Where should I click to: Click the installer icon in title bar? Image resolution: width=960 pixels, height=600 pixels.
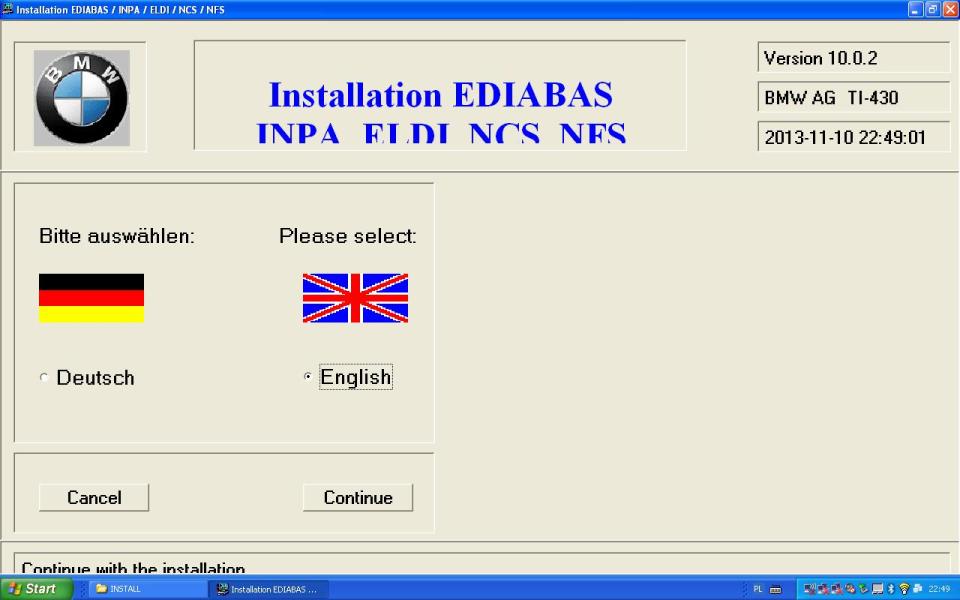[8, 9]
